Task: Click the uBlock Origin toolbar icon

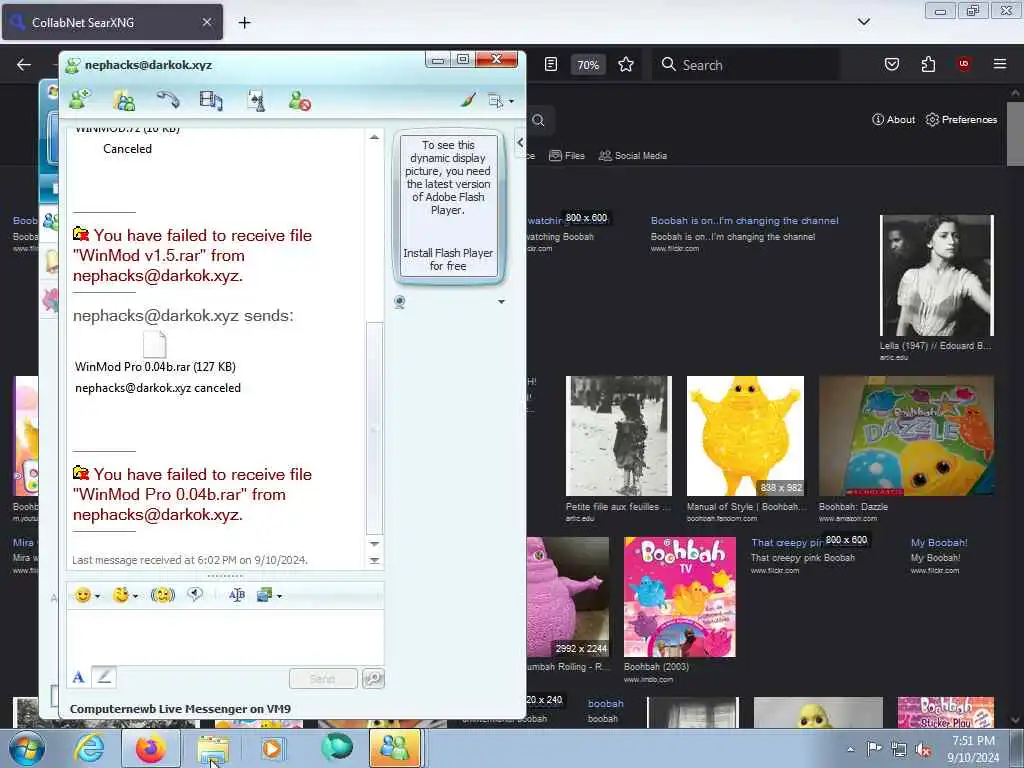Action: tap(964, 64)
